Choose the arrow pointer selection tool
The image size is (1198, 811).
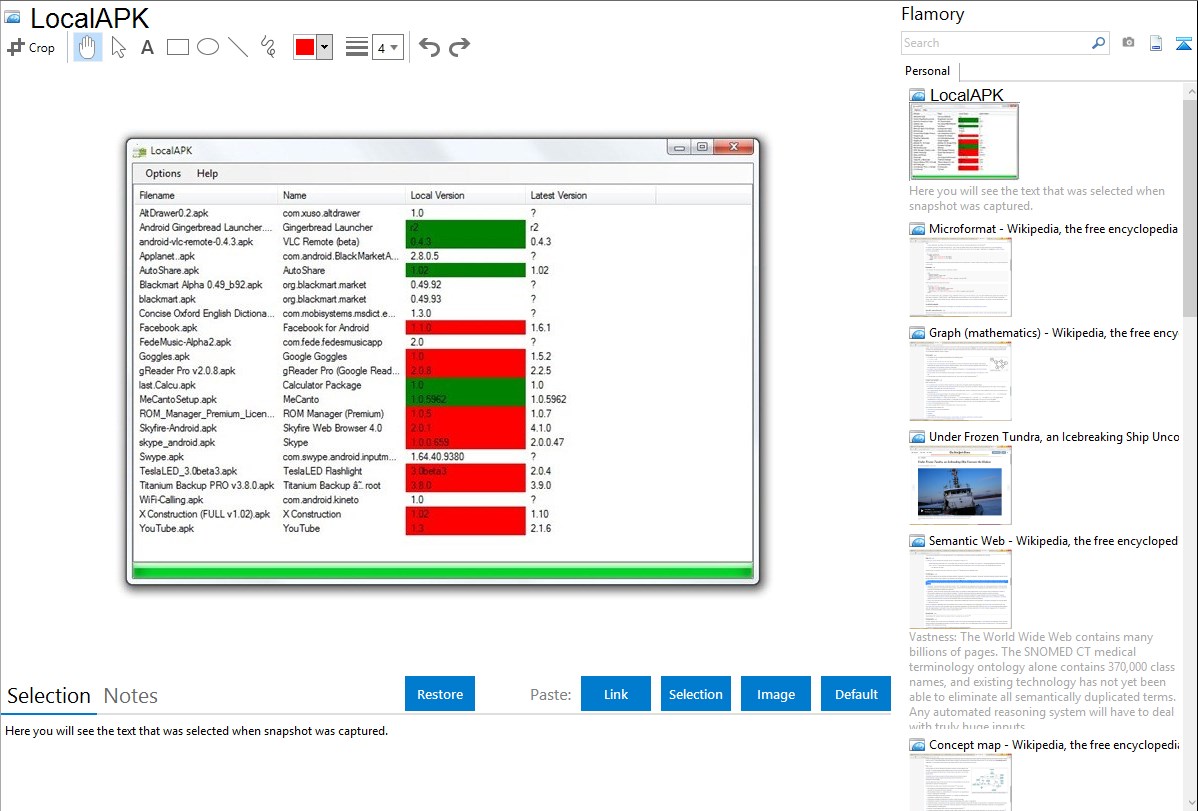(118, 47)
